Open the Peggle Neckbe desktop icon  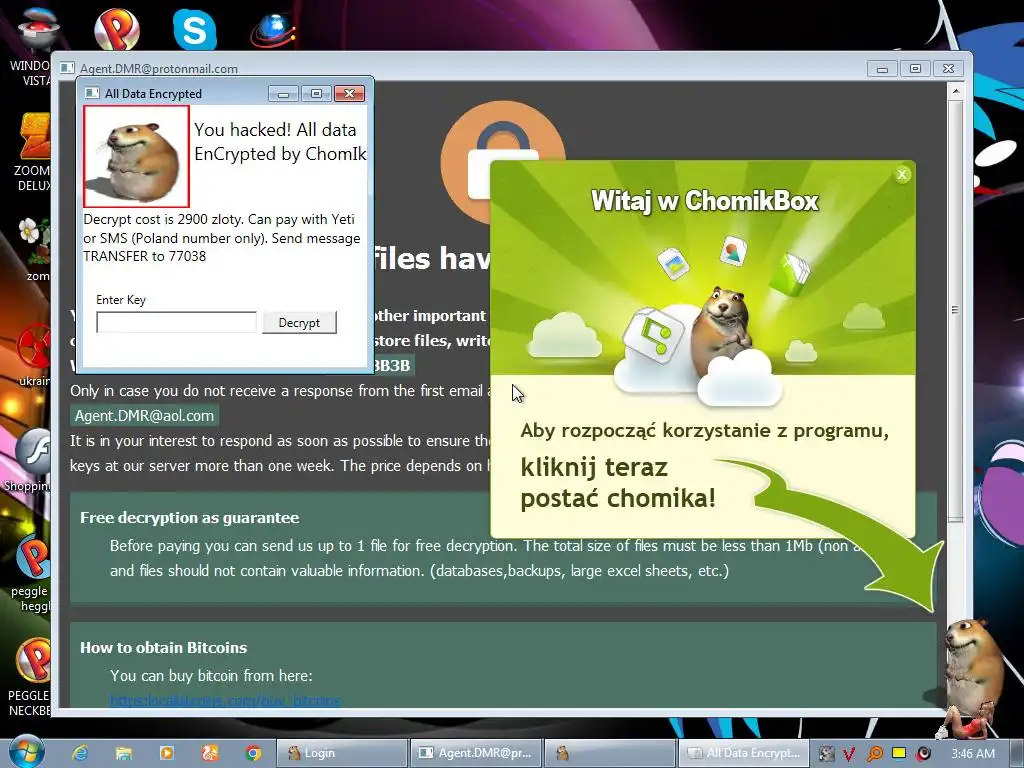tap(30, 678)
